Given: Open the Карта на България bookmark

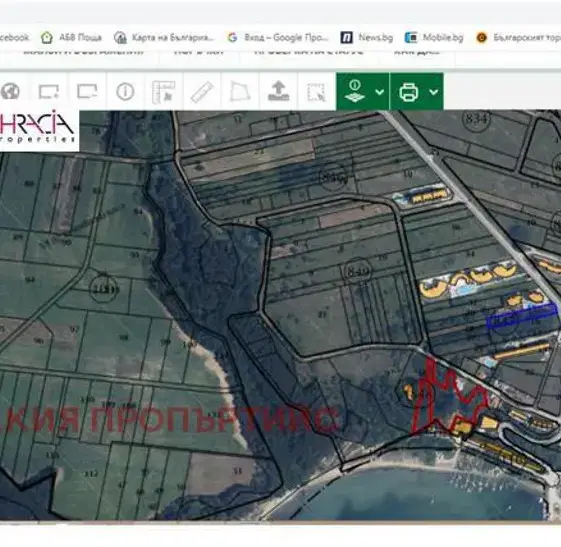Looking at the screenshot, I should point(164,38).
